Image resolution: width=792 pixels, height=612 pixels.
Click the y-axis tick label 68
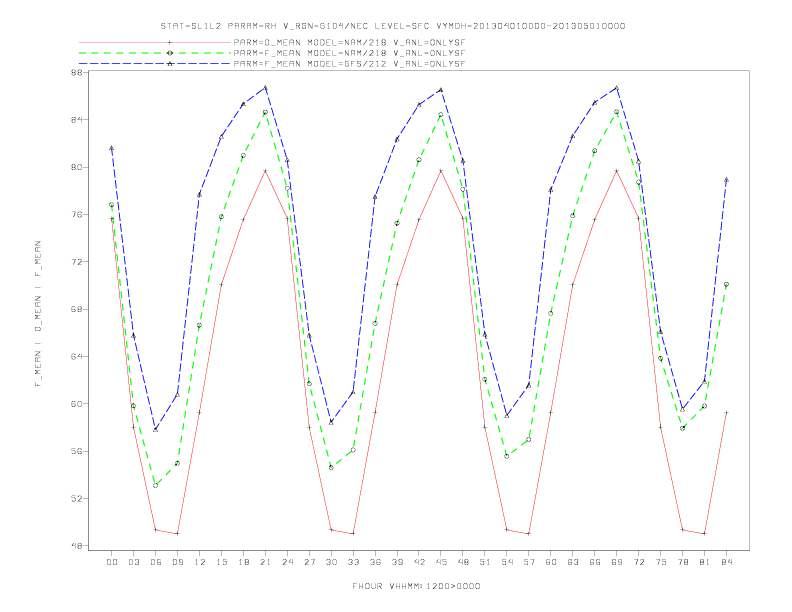point(76,309)
